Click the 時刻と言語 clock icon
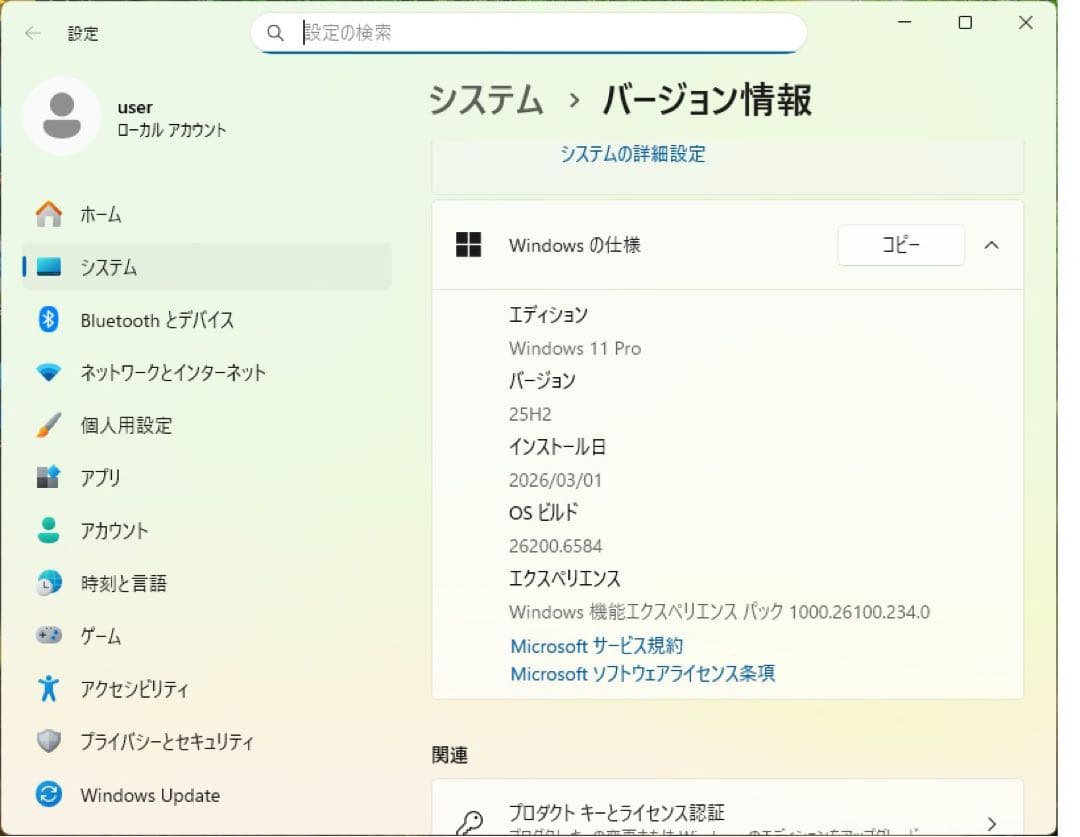This screenshot has height=837, width=1080. (48, 583)
